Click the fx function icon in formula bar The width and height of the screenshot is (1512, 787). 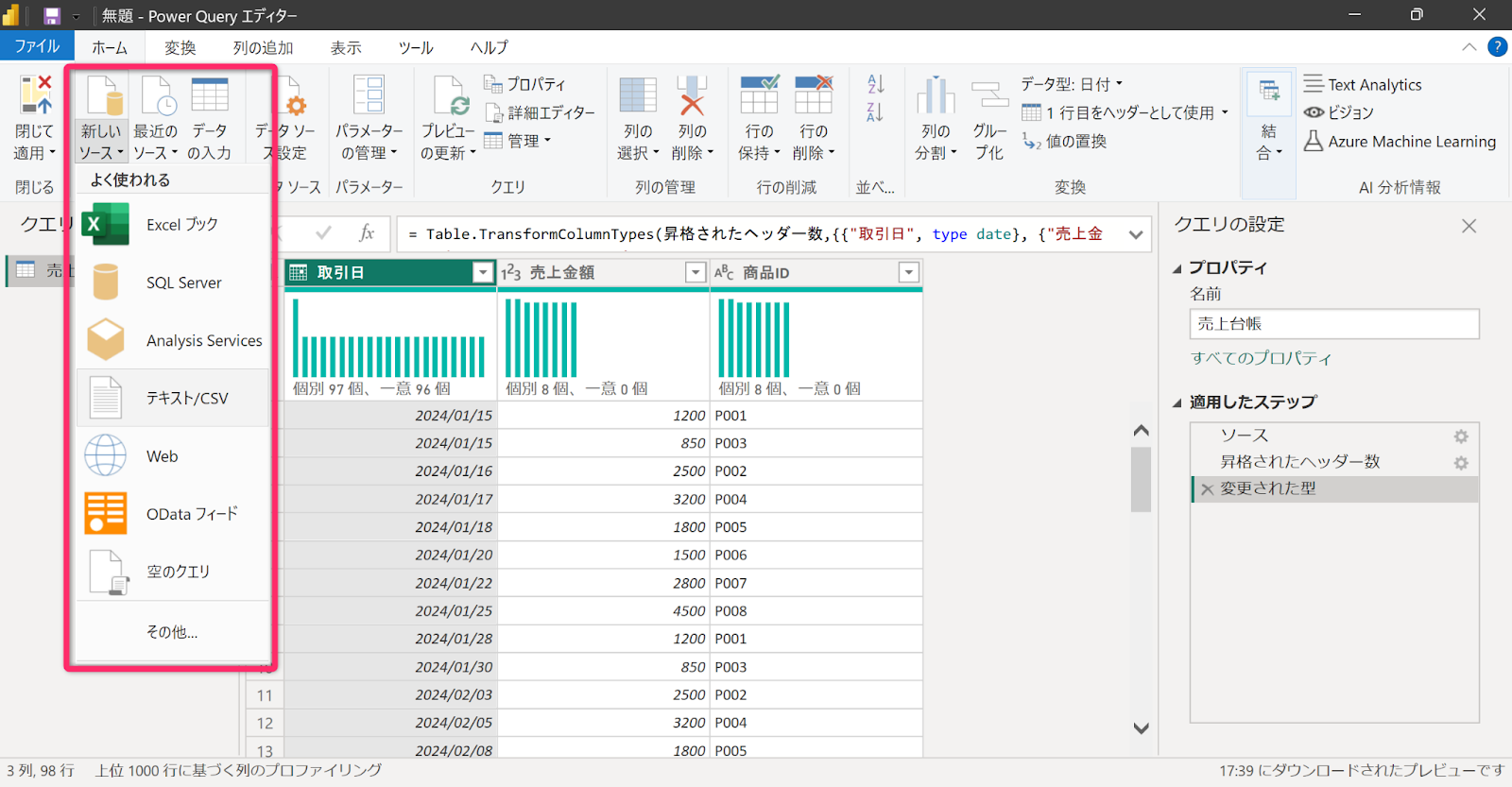coord(367,233)
